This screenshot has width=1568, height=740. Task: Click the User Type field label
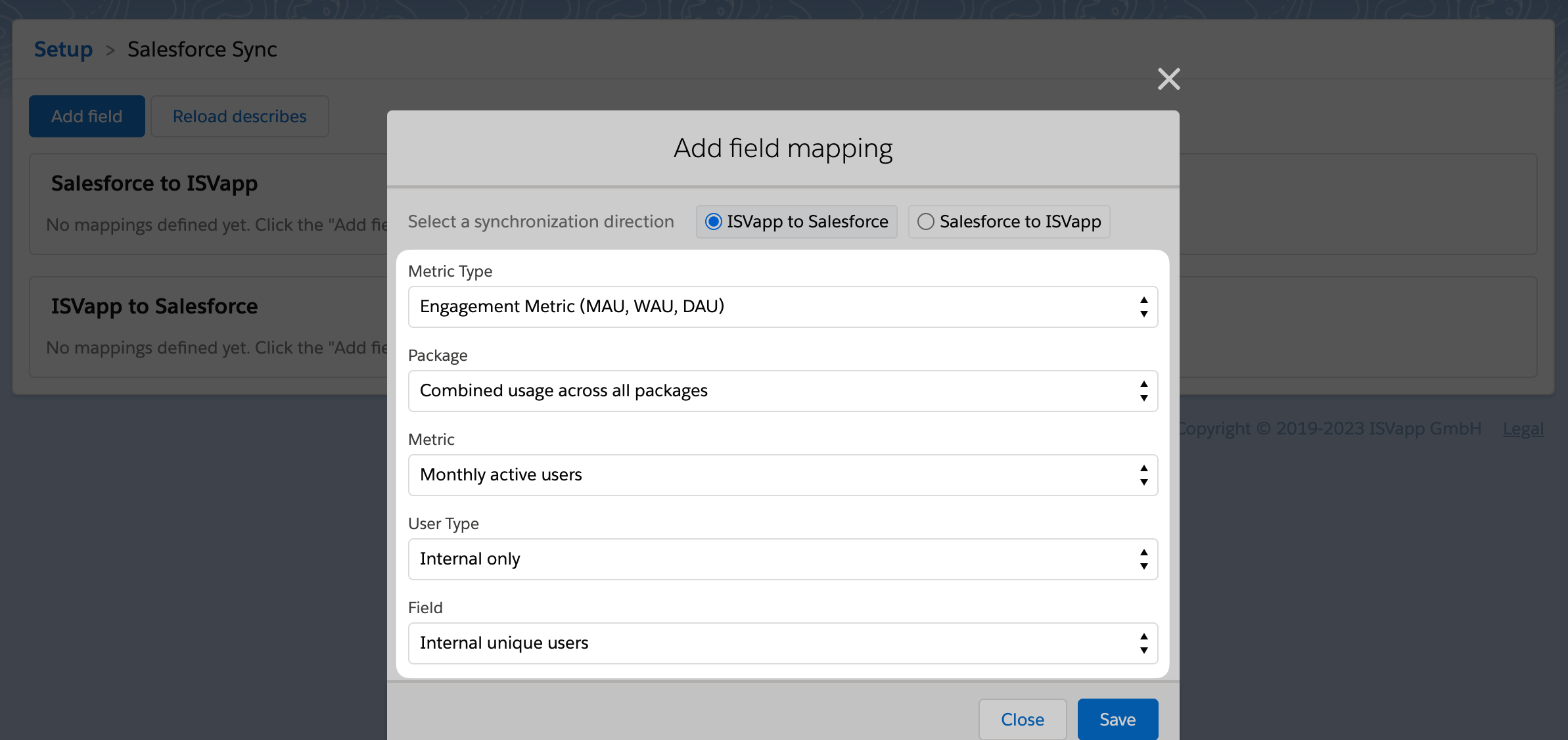(444, 524)
